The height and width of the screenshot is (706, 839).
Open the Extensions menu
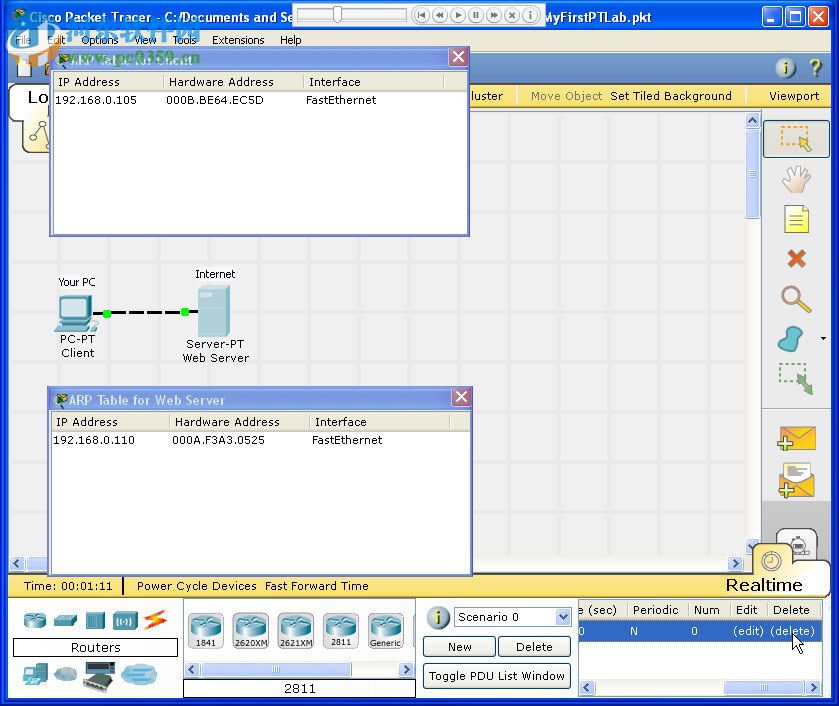238,40
